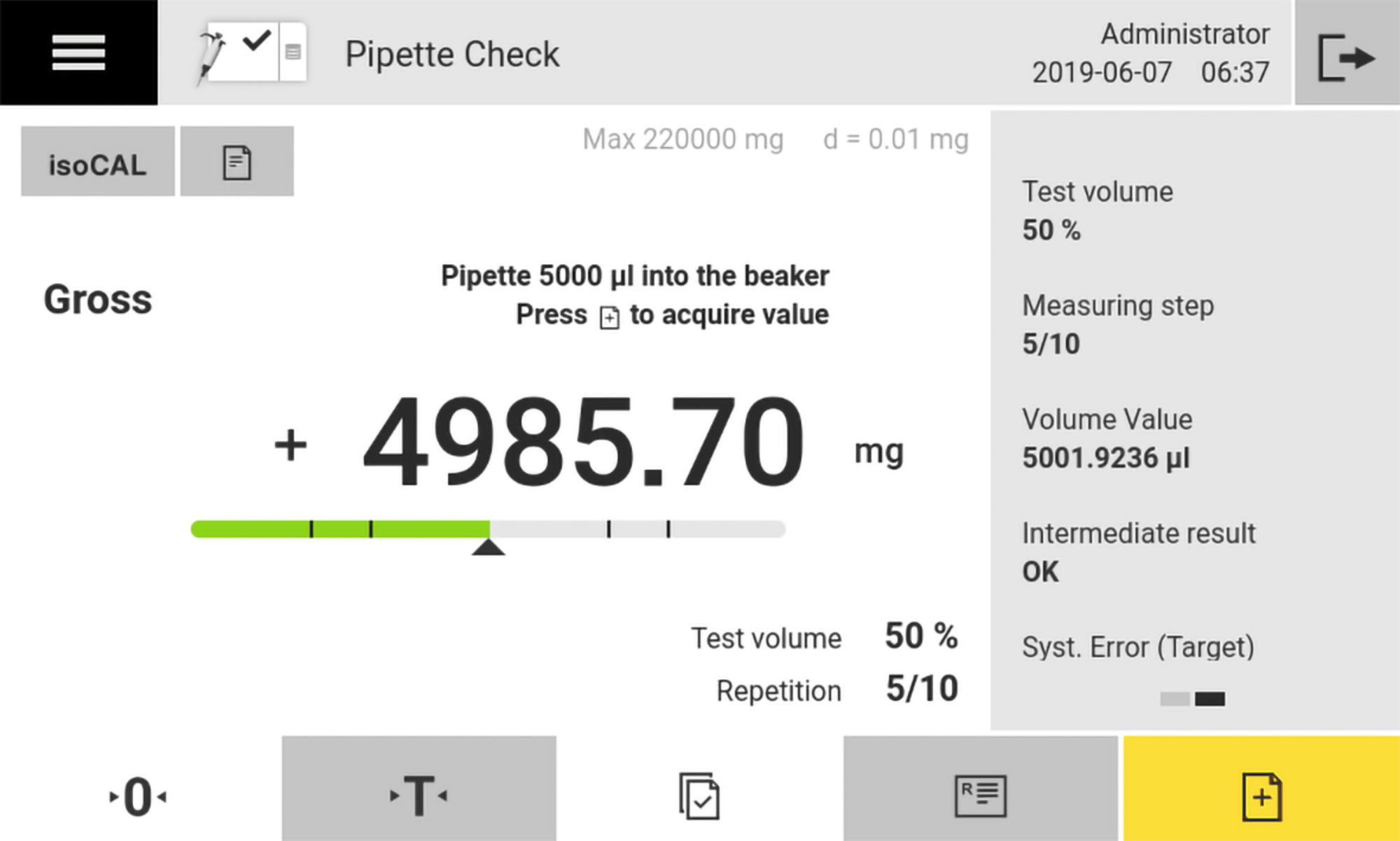
Task: Click the Volume Value info field
Action: [x=1106, y=439]
